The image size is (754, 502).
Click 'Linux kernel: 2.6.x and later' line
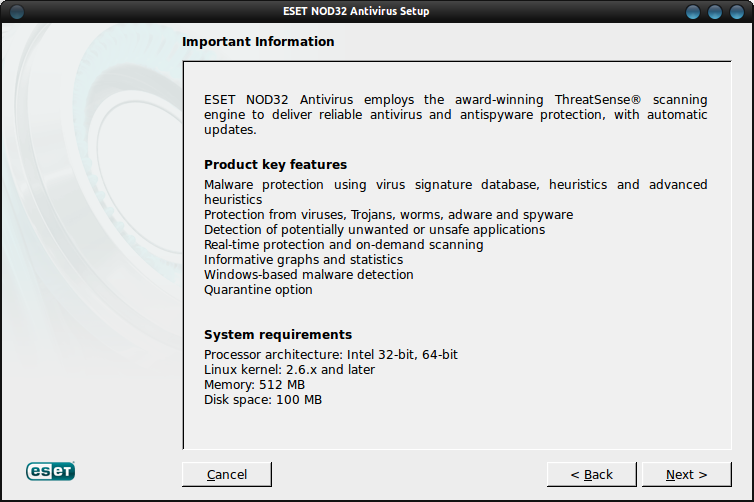(x=289, y=370)
